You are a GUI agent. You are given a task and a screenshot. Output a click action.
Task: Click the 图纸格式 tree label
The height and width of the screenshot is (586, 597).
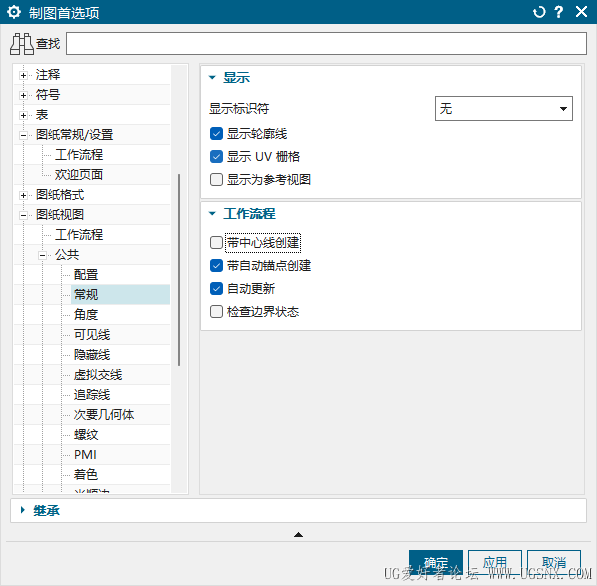[60, 195]
